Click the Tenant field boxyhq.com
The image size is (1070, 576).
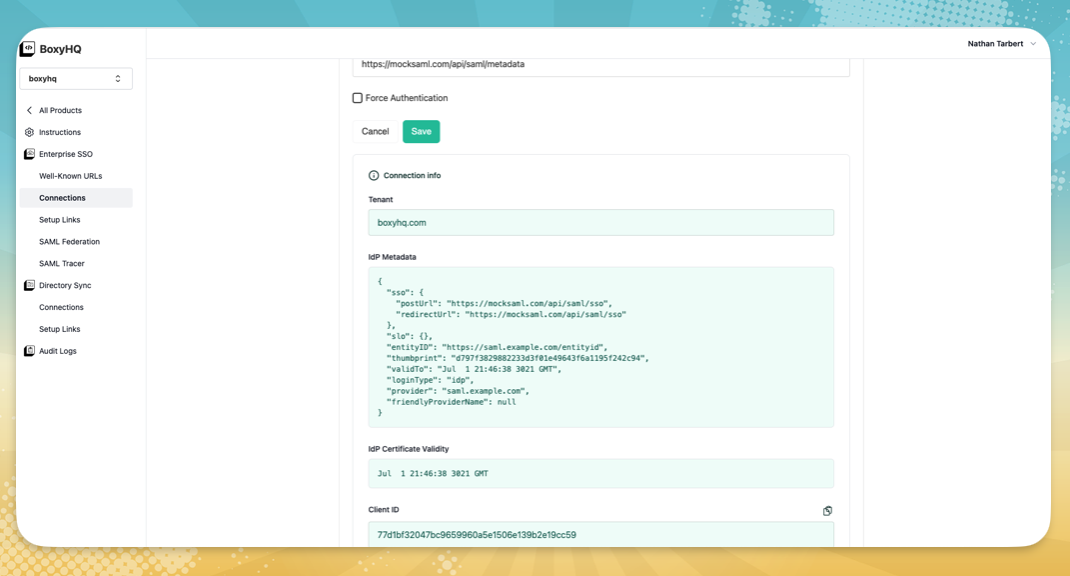coord(601,222)
